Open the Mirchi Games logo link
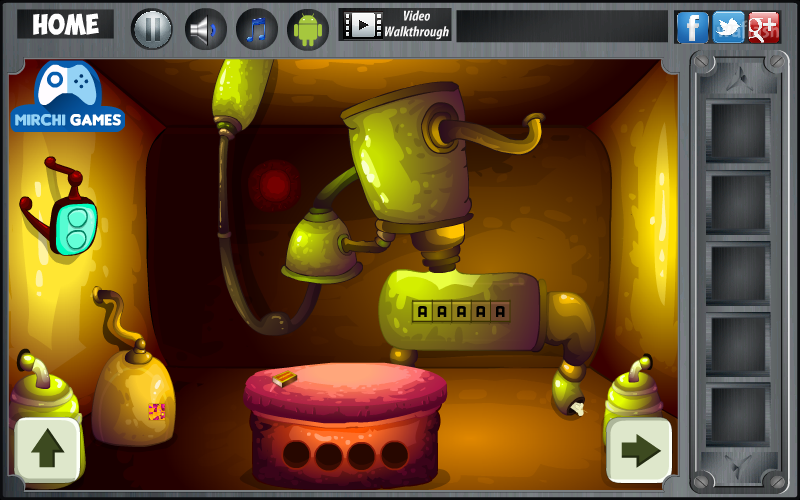800x500 pixels. pos(68,97)
